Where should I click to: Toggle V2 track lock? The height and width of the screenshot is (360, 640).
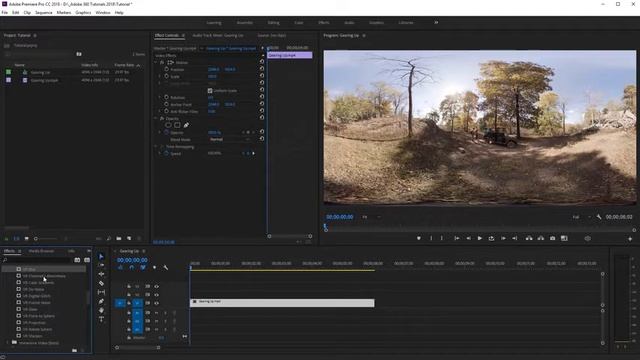tap(129, 295)
